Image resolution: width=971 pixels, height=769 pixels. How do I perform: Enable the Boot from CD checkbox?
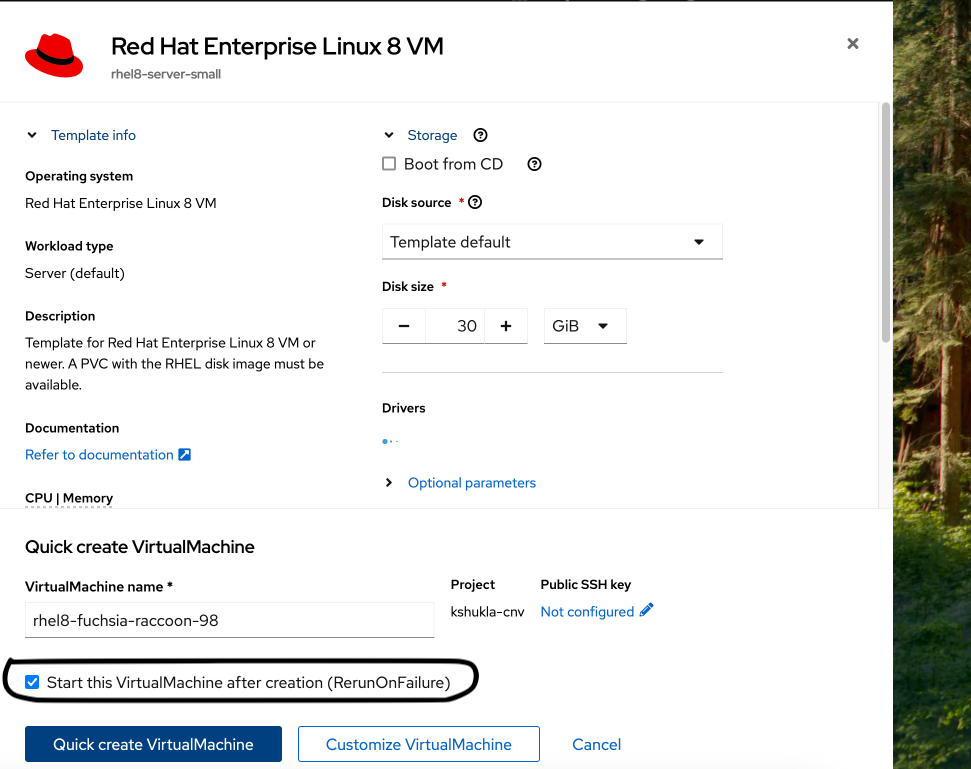(389, 164)
